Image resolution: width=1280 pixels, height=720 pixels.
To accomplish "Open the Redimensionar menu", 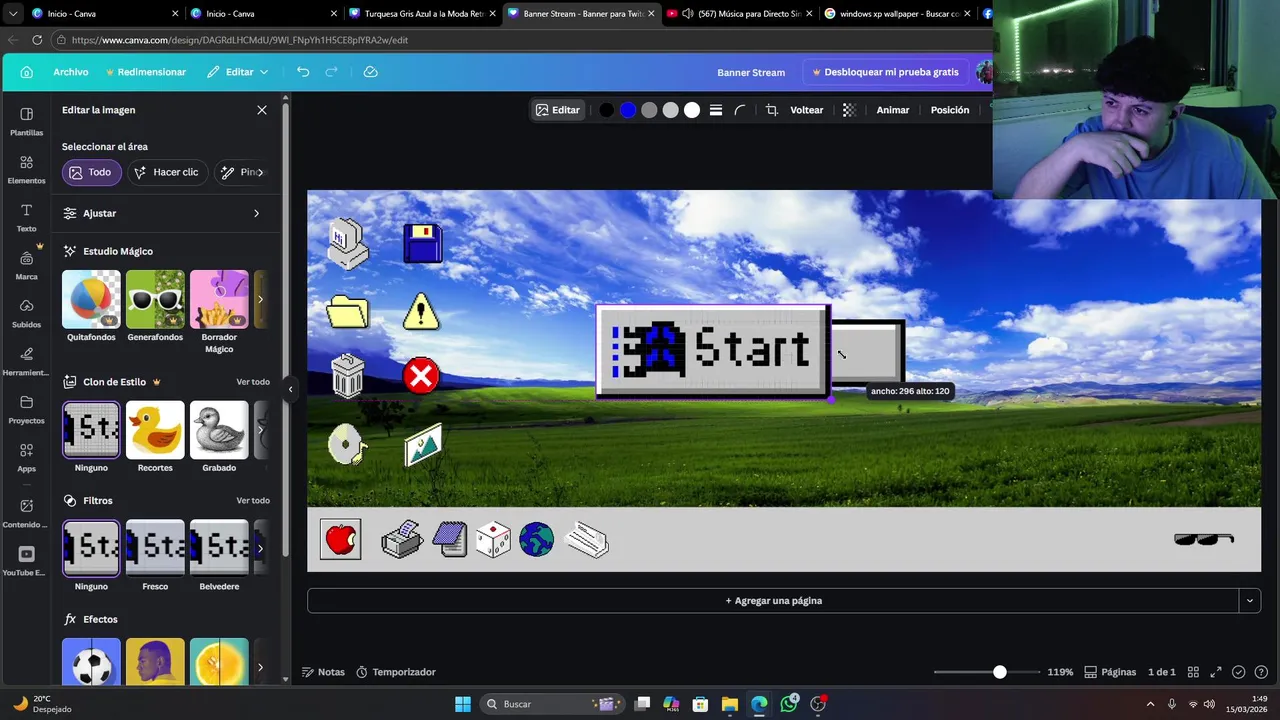I will [146, 72].
